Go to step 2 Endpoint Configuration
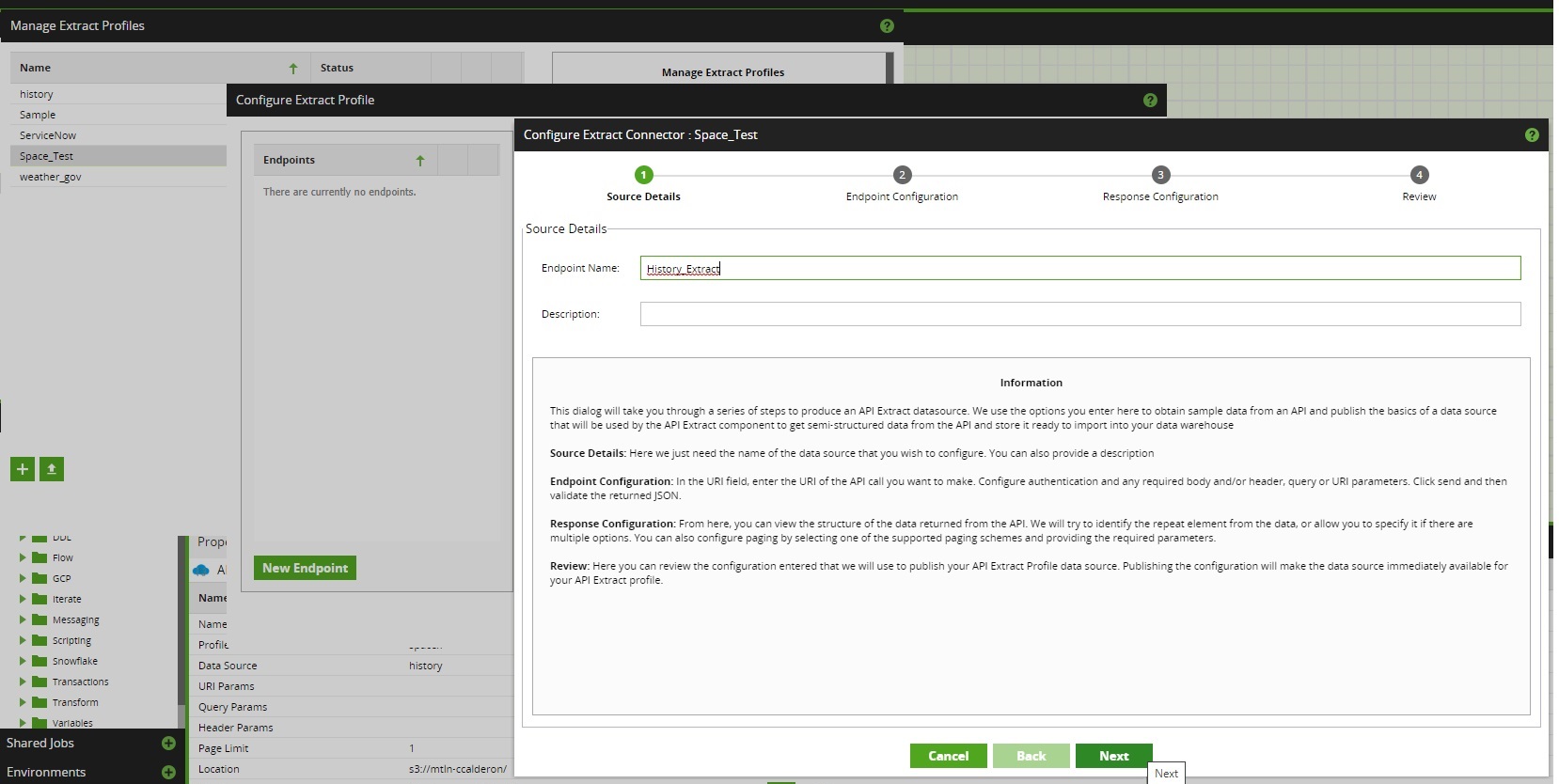Viewport: 1559px width, 784px height. tap(902, 175)
